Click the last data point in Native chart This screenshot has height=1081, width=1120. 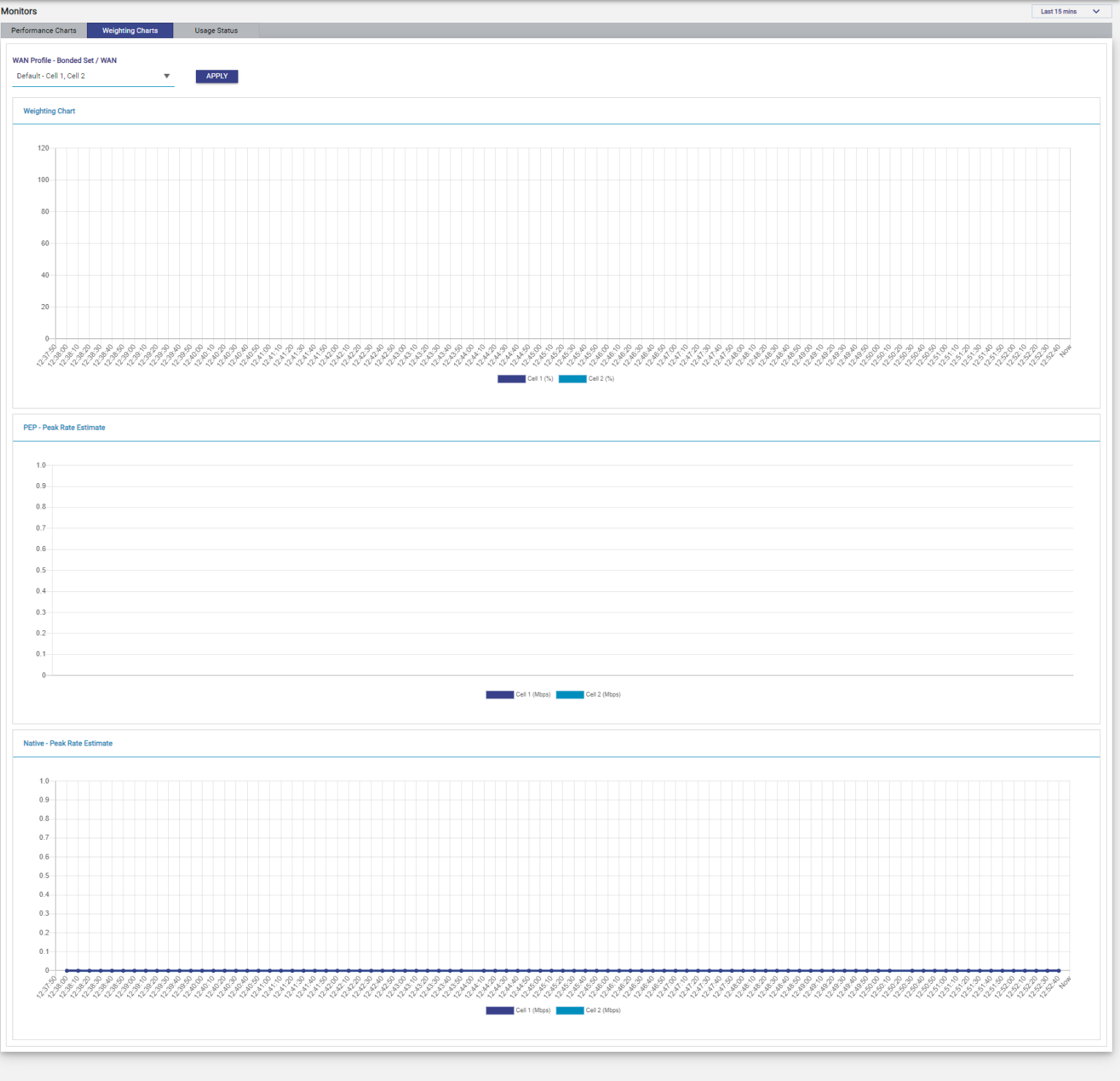click(x=1058, y=971)
